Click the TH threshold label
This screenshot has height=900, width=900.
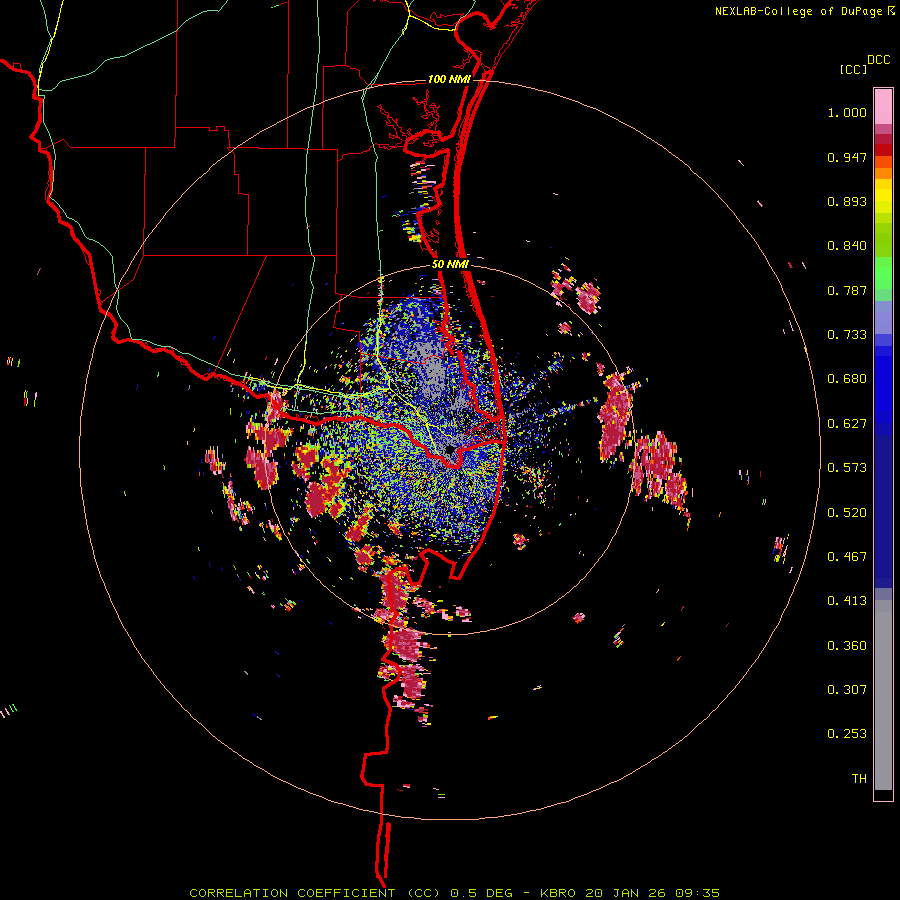[x=859, y=779]
